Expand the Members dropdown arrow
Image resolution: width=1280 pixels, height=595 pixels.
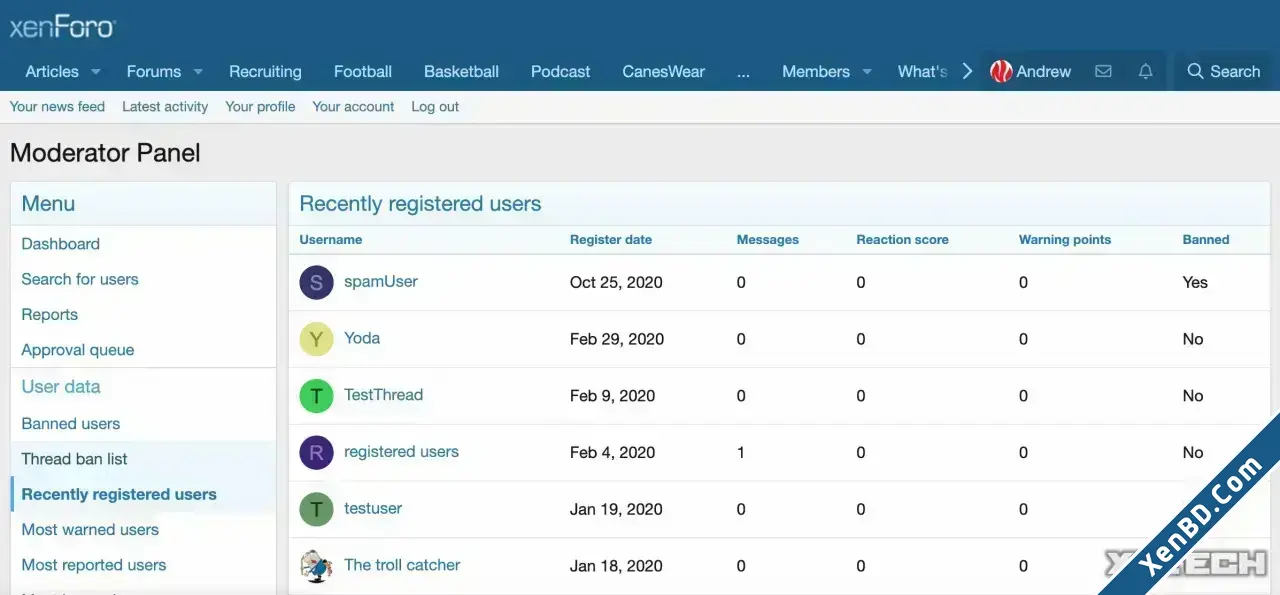pos(867,72)
